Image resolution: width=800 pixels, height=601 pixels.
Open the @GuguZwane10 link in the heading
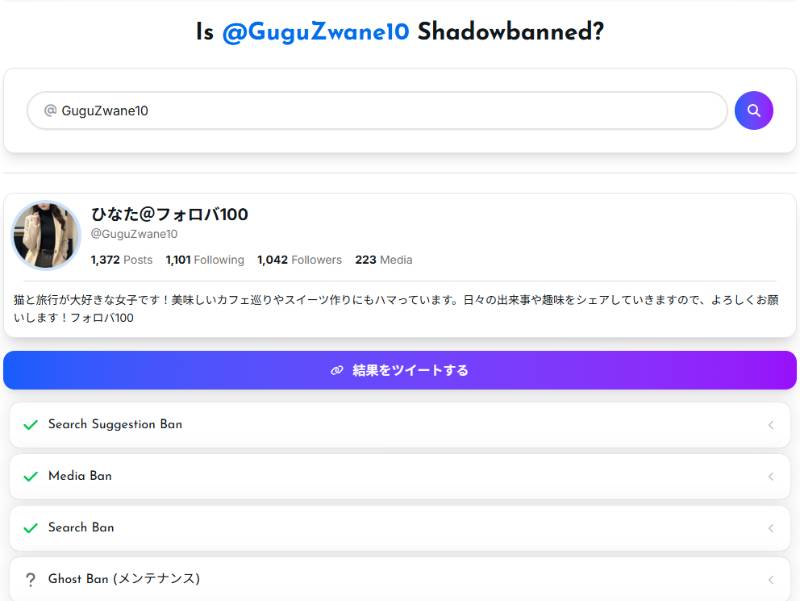[x=316, y=32]
